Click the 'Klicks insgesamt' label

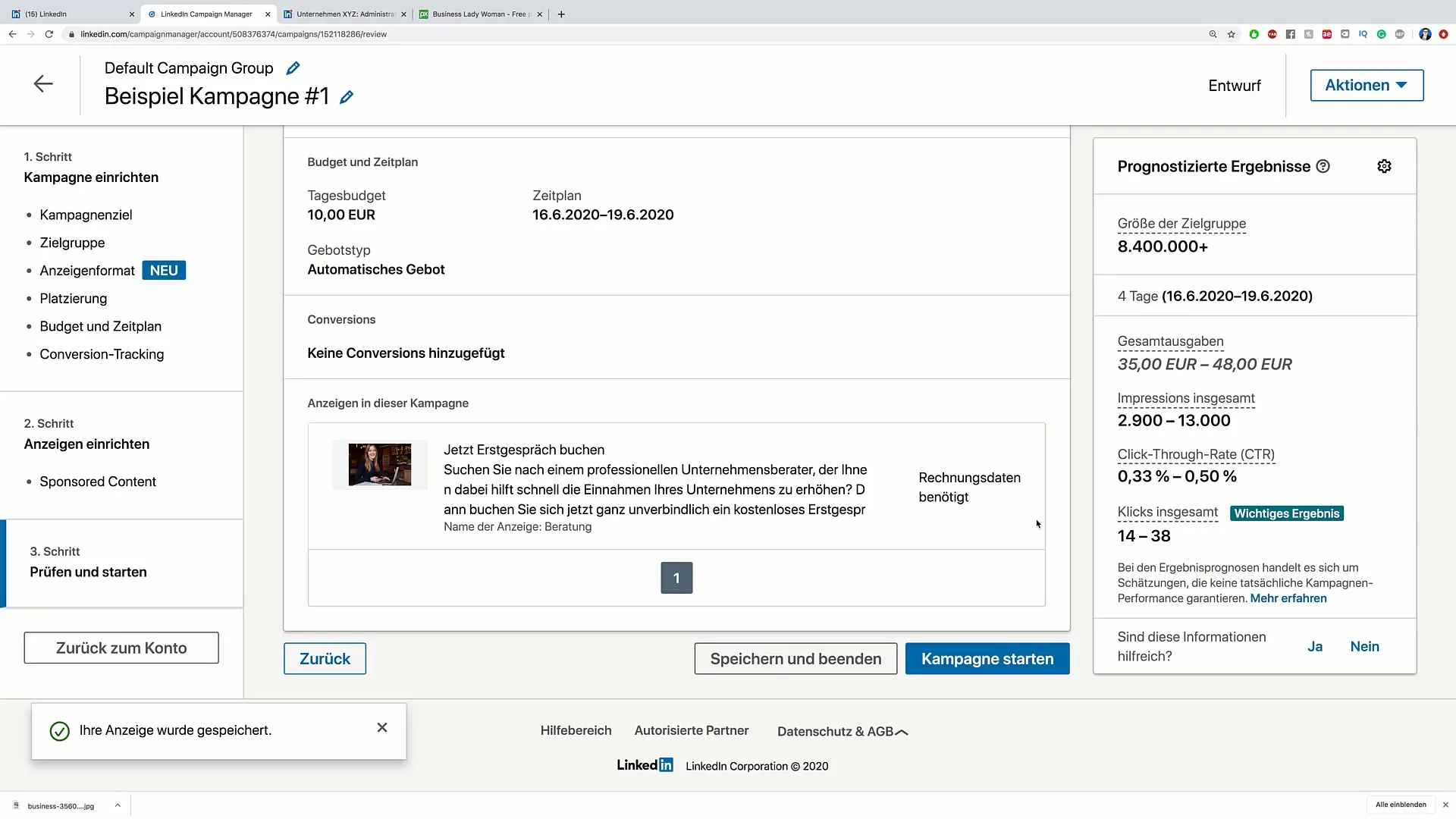[1168, 513]
